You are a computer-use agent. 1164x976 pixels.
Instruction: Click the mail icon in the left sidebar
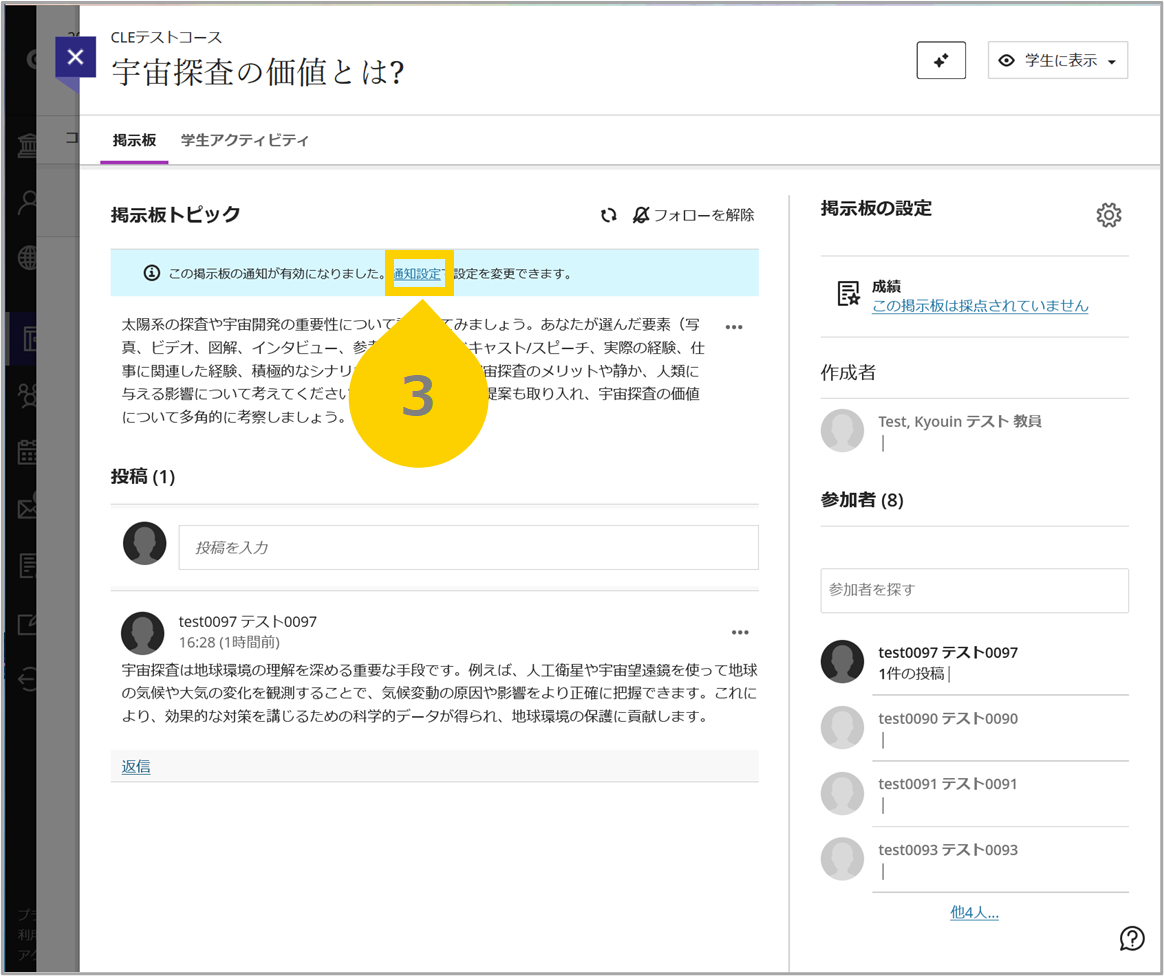tap(28, 508)
